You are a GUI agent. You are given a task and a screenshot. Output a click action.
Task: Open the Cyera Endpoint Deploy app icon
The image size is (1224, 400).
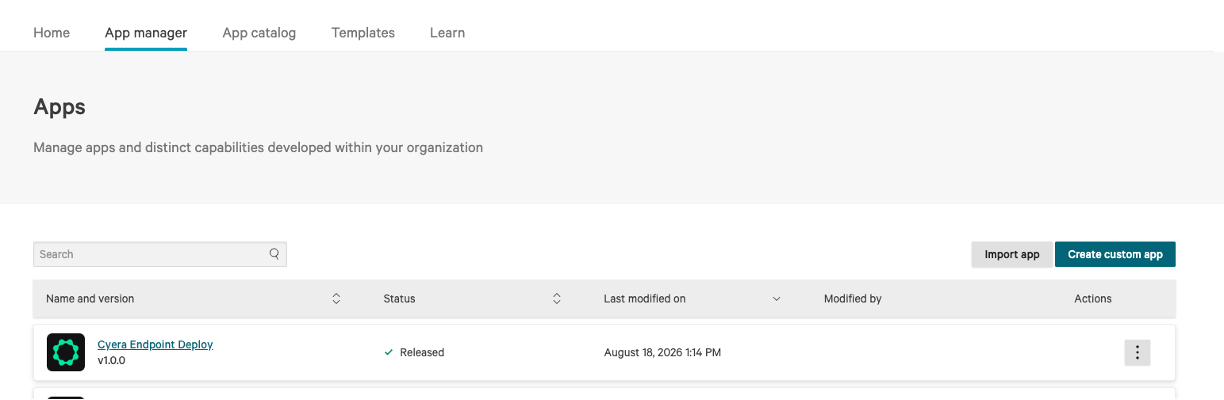pos(66,352)
